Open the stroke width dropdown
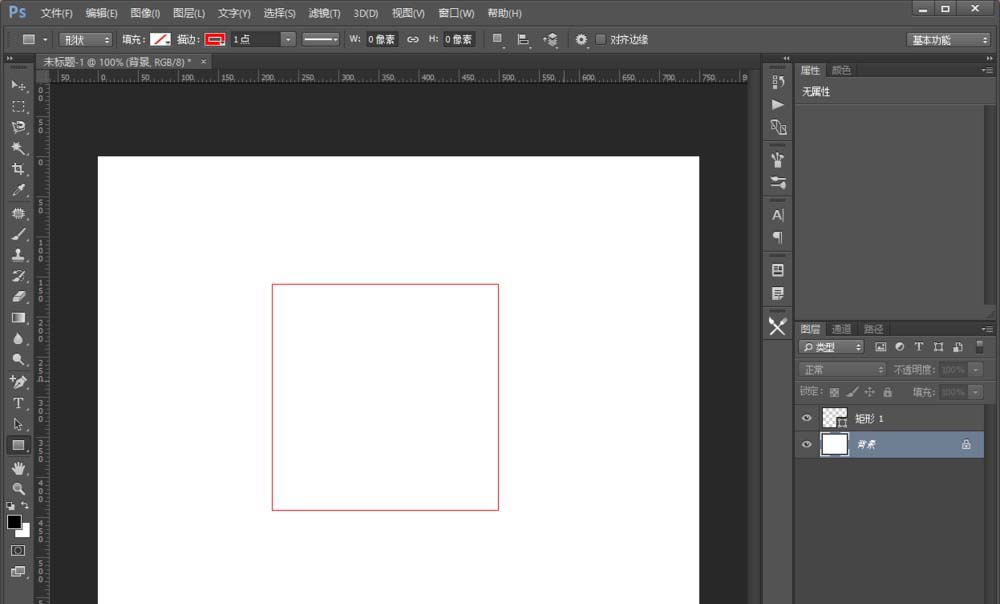1000x604 pixels. (x=288, y=39)
